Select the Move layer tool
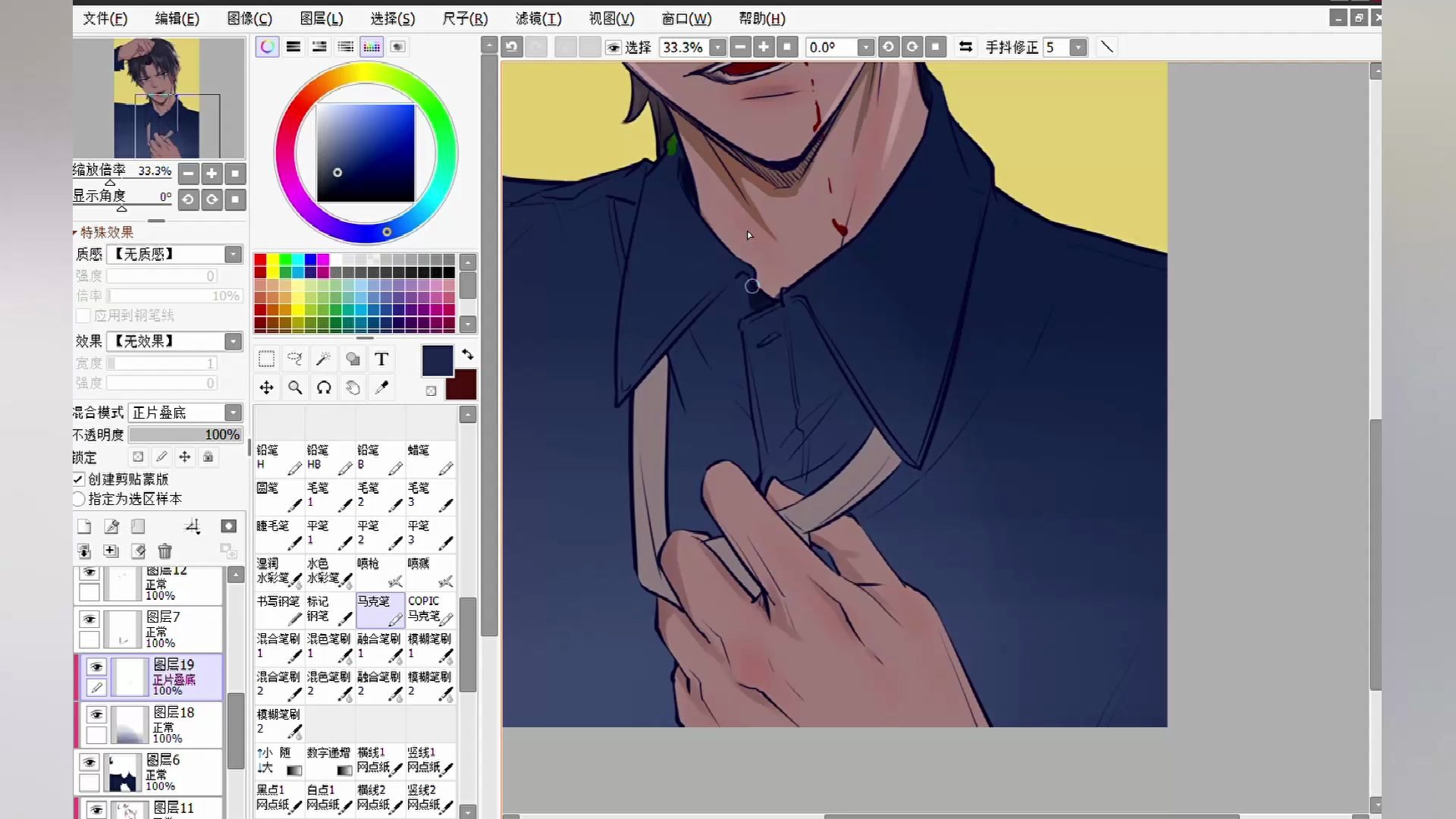The width and height of the screenshot is (1456, 819). pyautogui.click(x=266, y=388)
